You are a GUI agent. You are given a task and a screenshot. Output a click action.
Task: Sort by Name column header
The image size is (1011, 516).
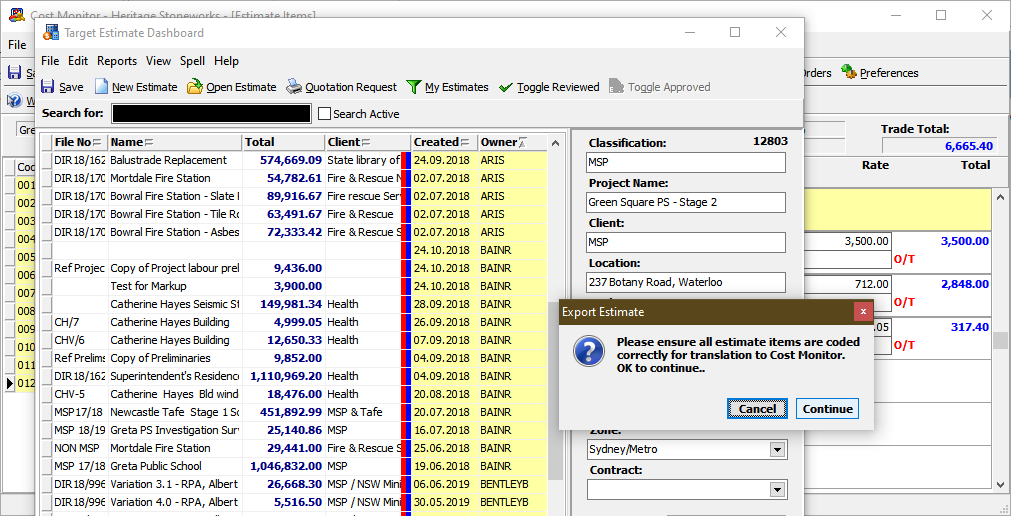click(175, 142)
